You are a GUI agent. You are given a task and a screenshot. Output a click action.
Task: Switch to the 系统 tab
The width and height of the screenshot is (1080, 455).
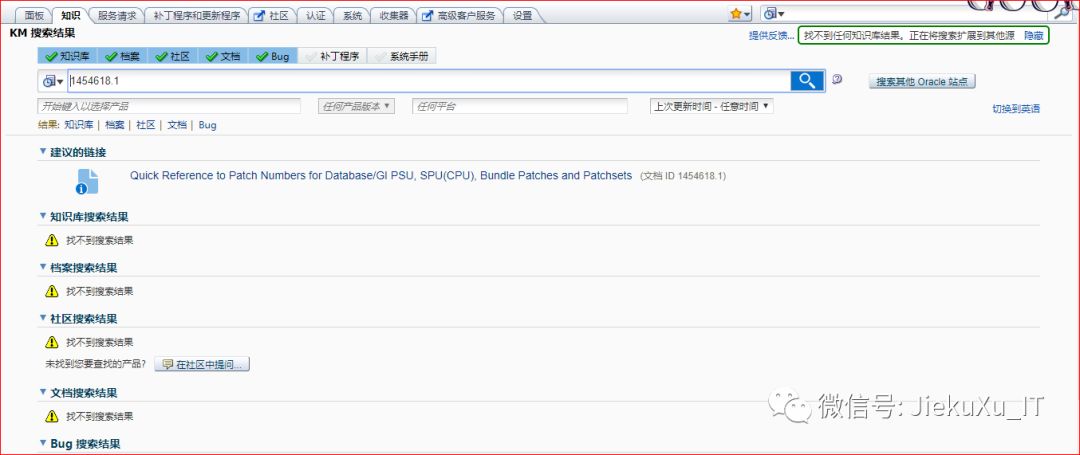coord(352,15)
